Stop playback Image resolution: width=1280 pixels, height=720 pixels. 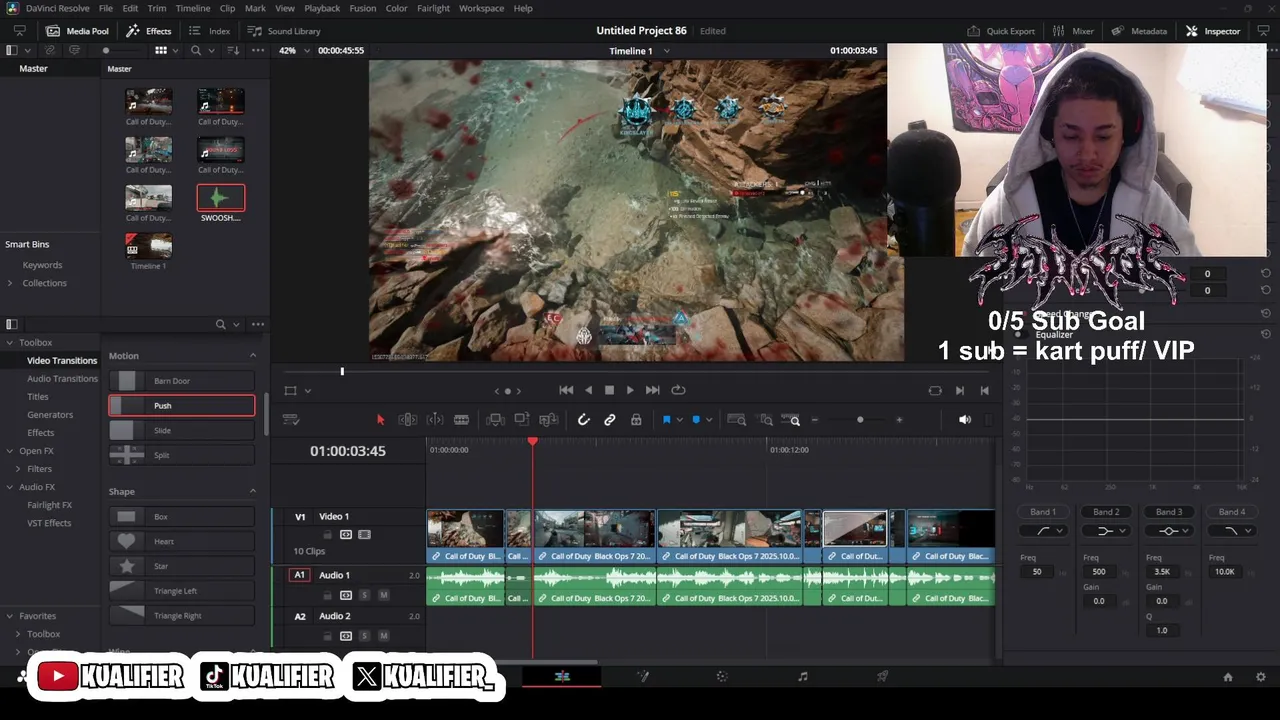click(609, 390)
